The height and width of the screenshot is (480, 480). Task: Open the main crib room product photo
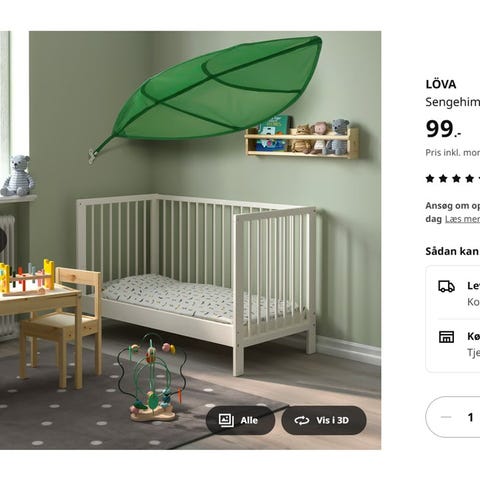(205, 240)
